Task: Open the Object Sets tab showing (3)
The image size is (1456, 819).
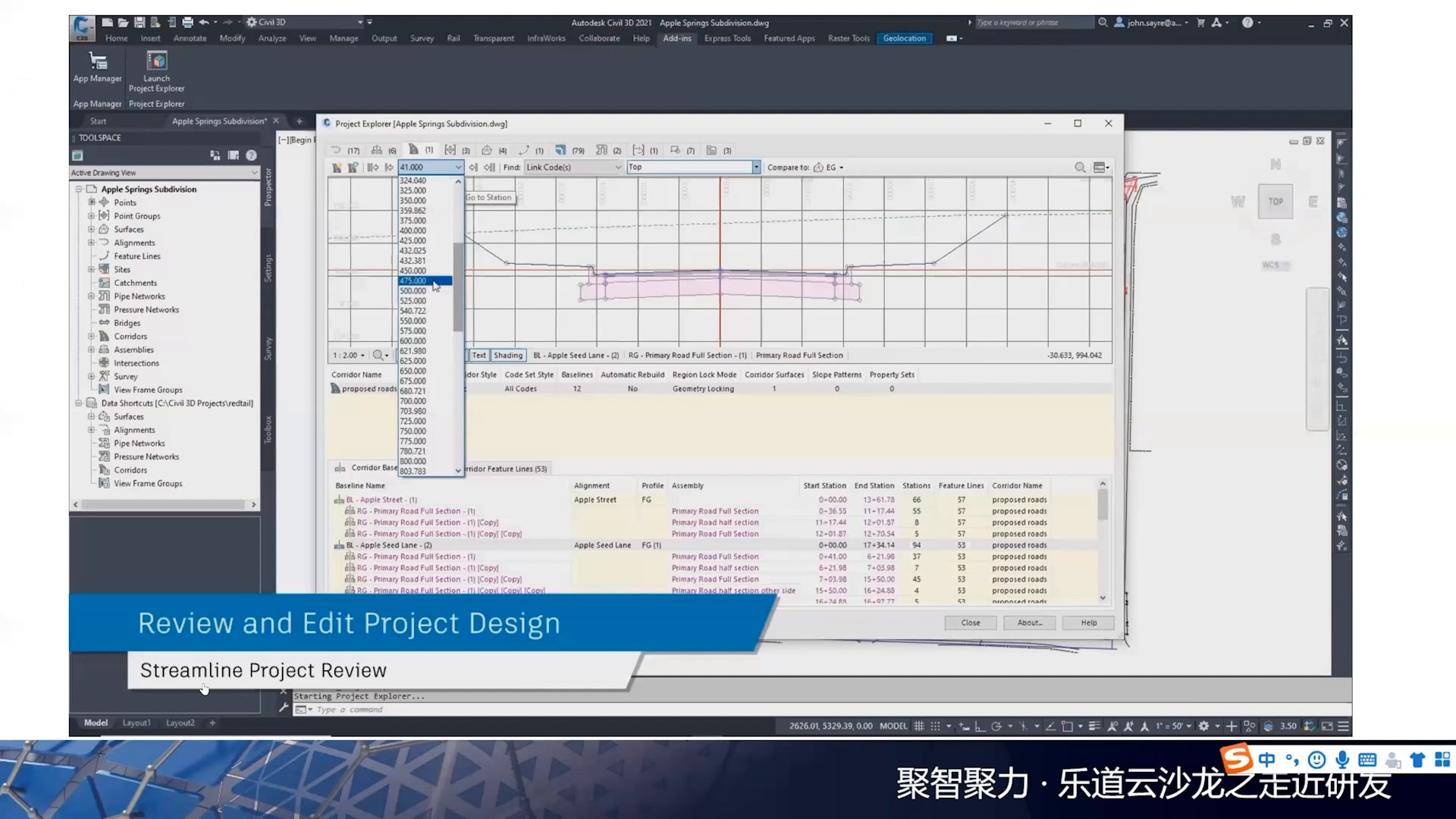Action: click(x=718, y=150)
